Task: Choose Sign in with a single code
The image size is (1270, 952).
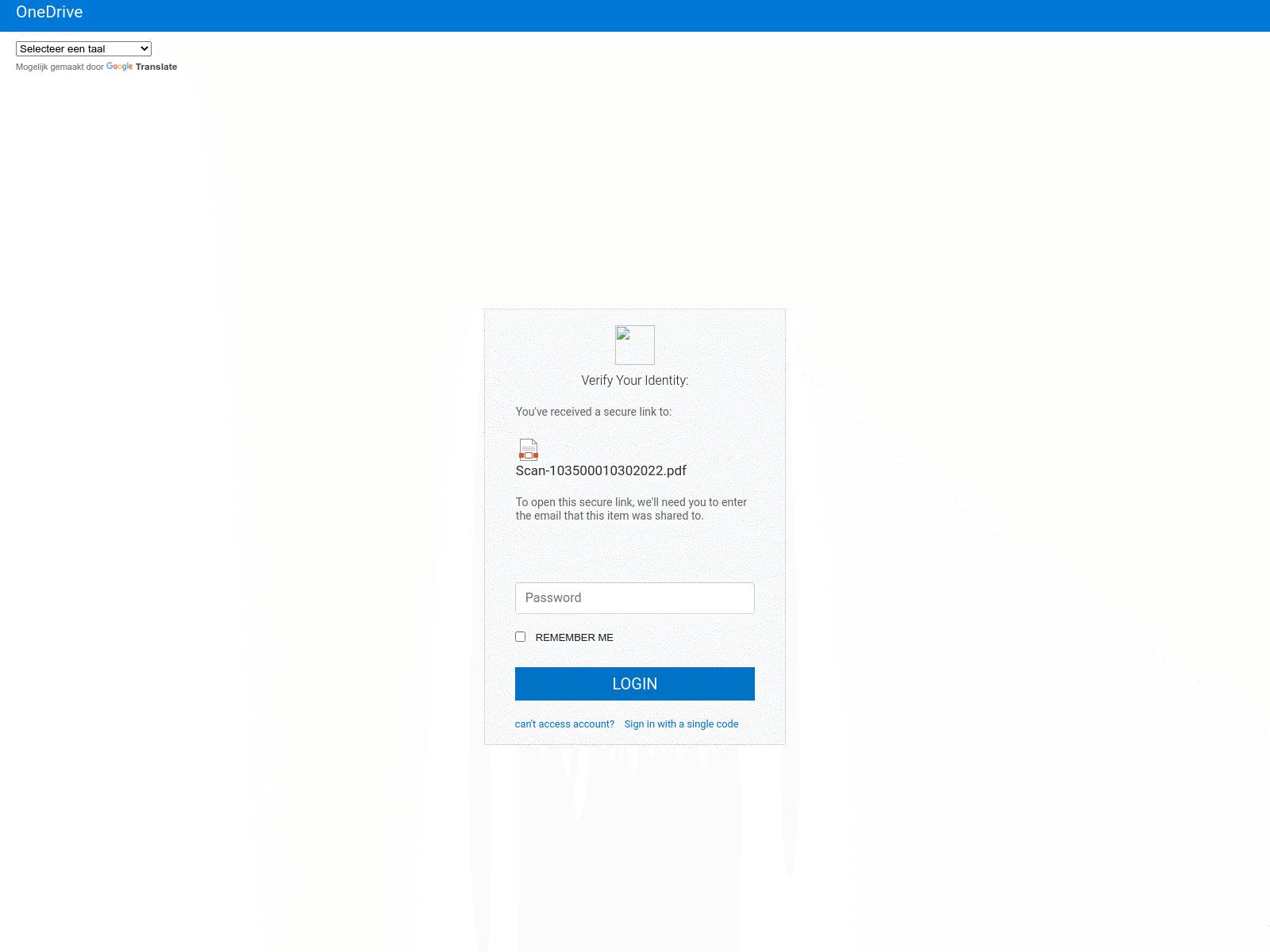Action: pos(681,724)
